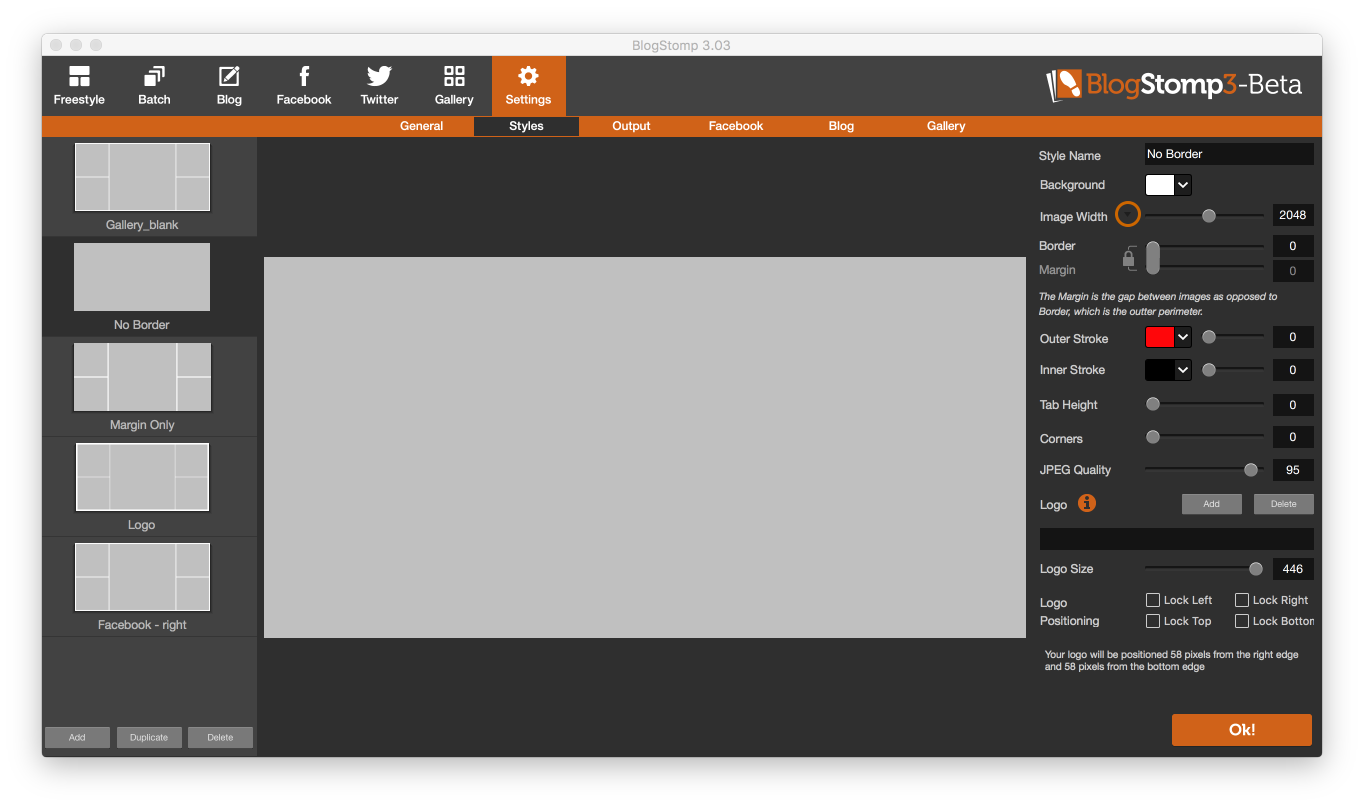Click the Add style button

(77, 737)
